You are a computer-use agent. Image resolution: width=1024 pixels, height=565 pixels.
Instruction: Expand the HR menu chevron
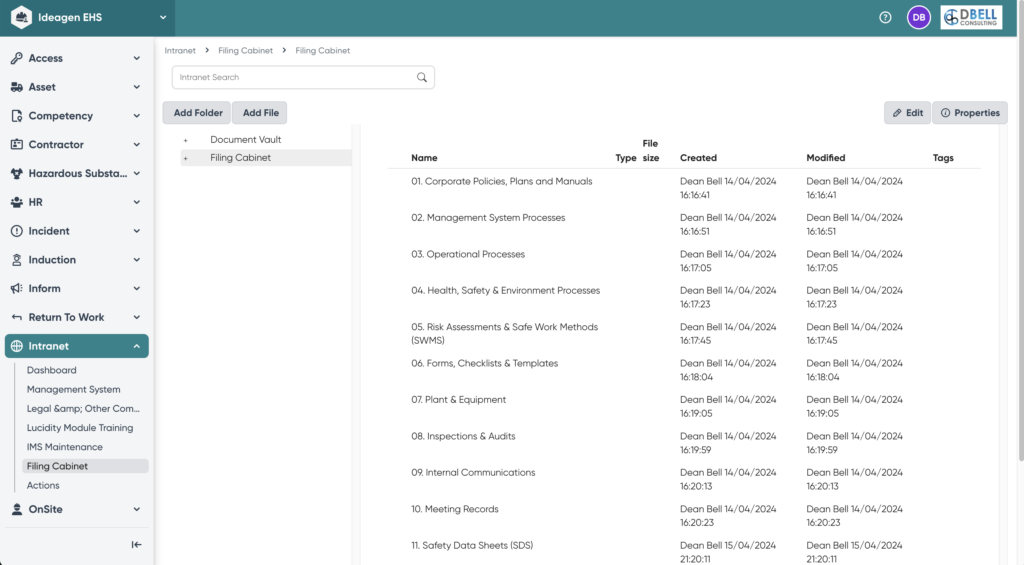click(x=136, y=202)
